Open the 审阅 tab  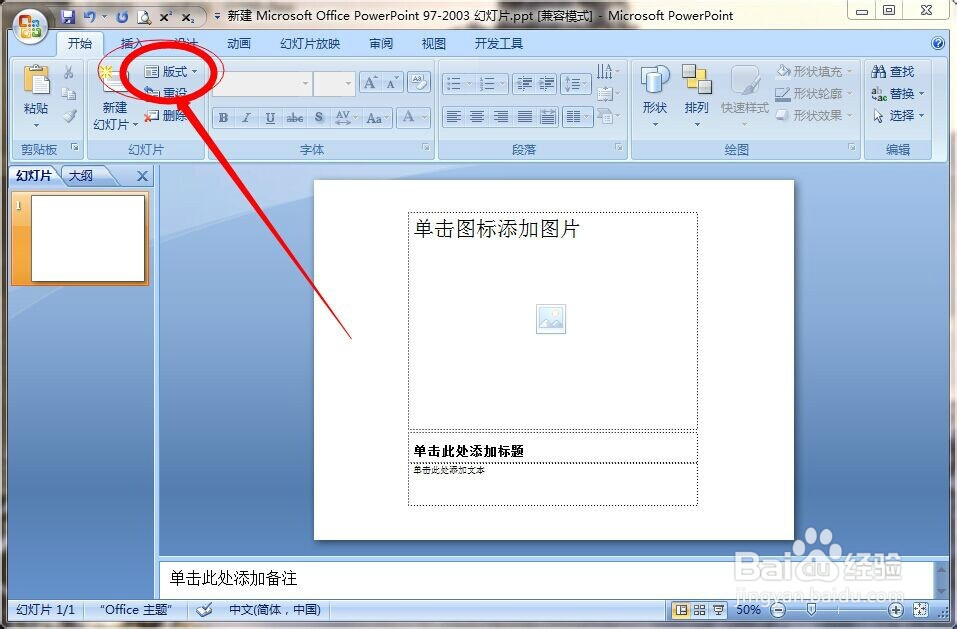tap(381, 43)
